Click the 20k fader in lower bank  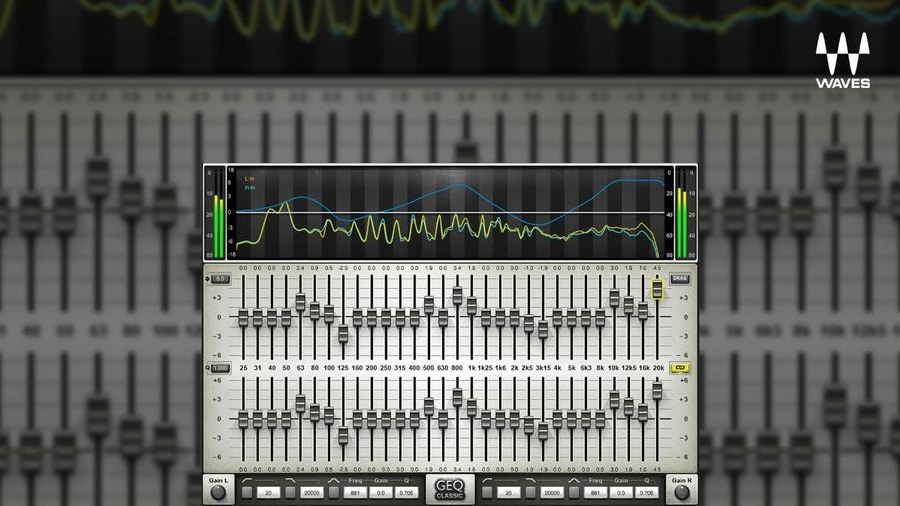pyautogui.click(x=657, y=391)
